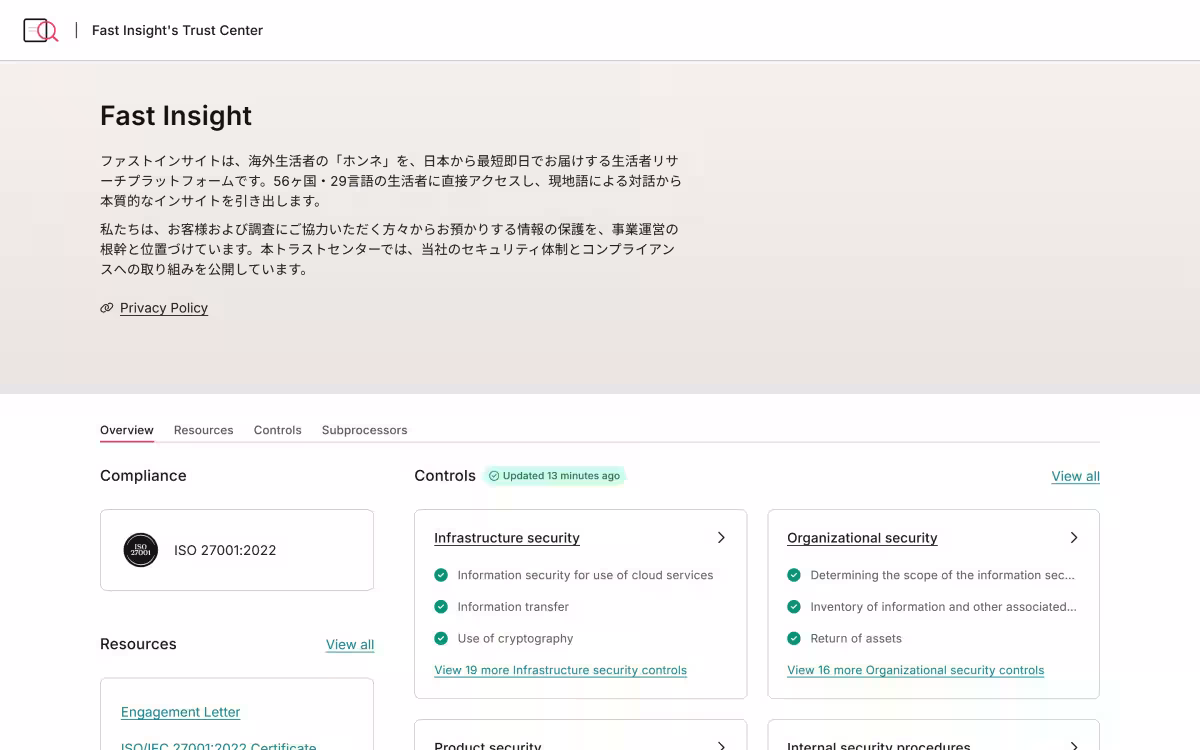Viewport: 1200px width, 750px height.
Task: Click the Updated 13 minutes ago badge
Action: [555, 476]
